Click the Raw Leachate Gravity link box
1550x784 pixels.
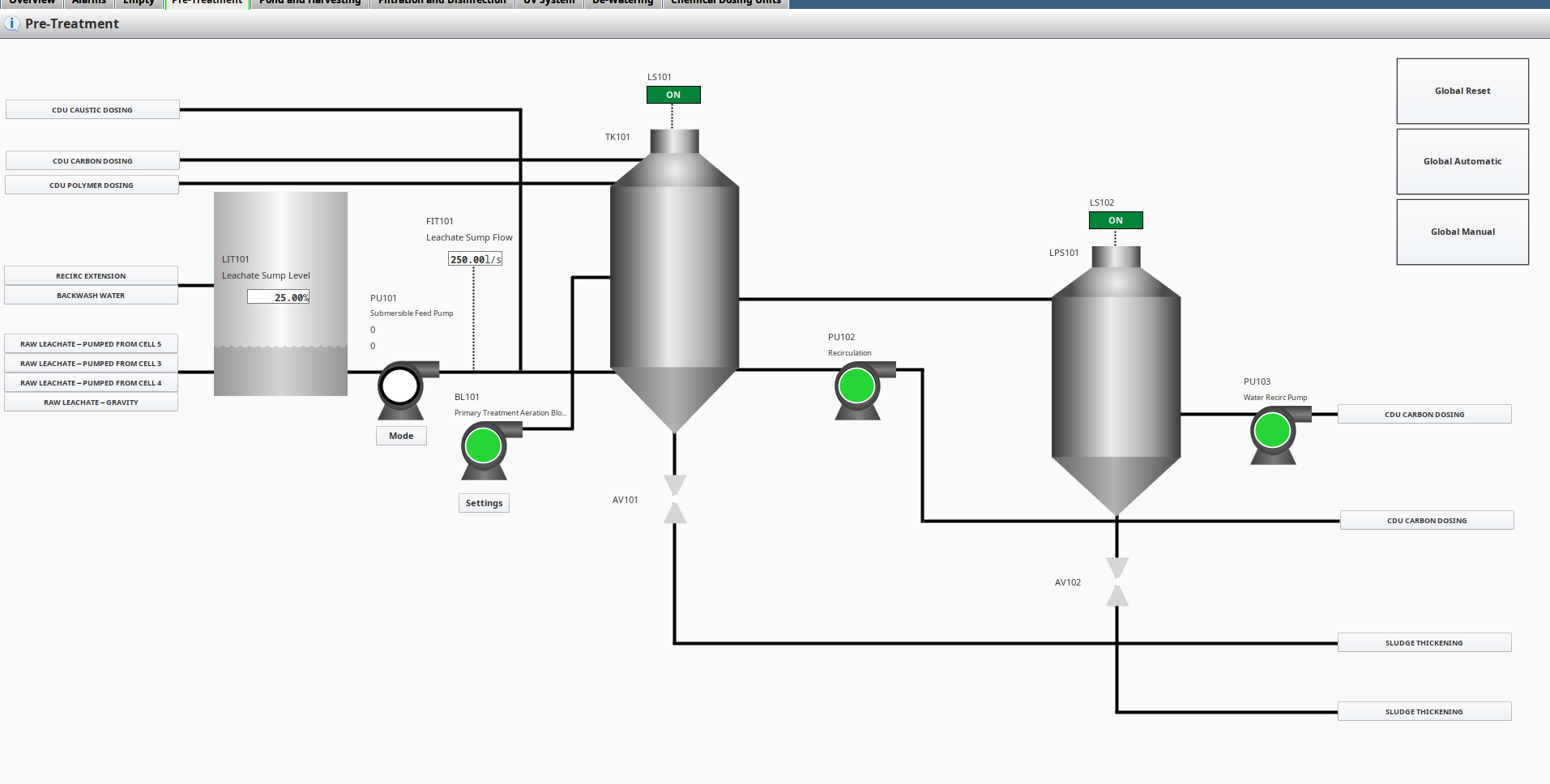[x=91, y=402]
